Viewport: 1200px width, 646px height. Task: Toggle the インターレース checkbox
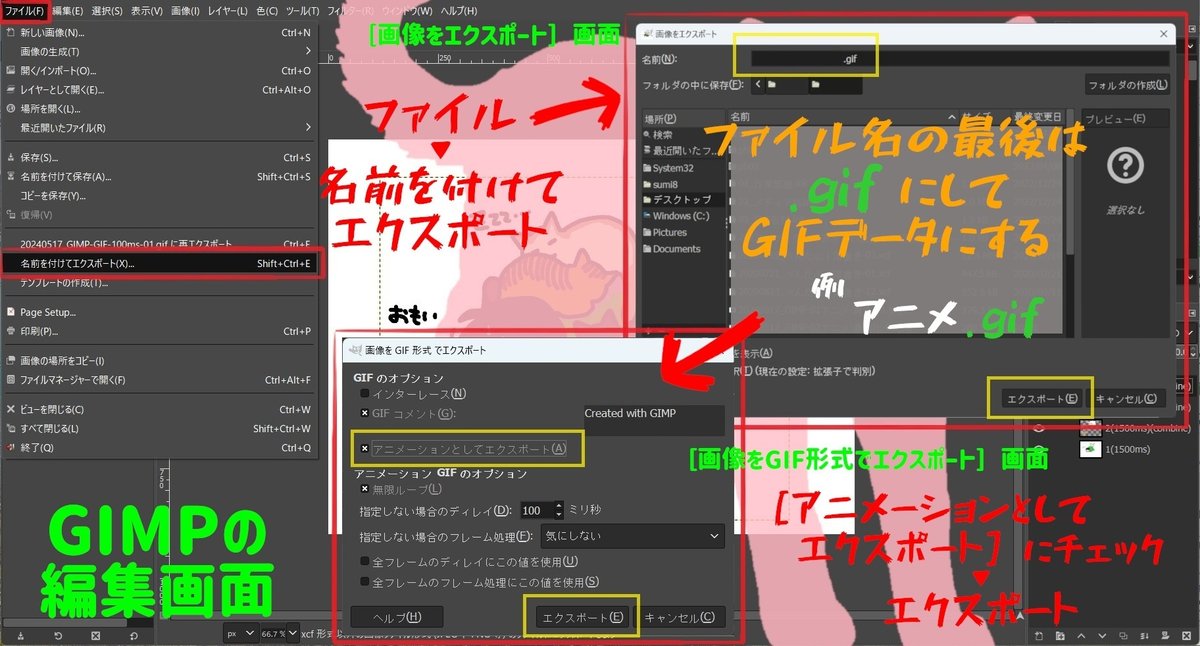click(365, 394)
